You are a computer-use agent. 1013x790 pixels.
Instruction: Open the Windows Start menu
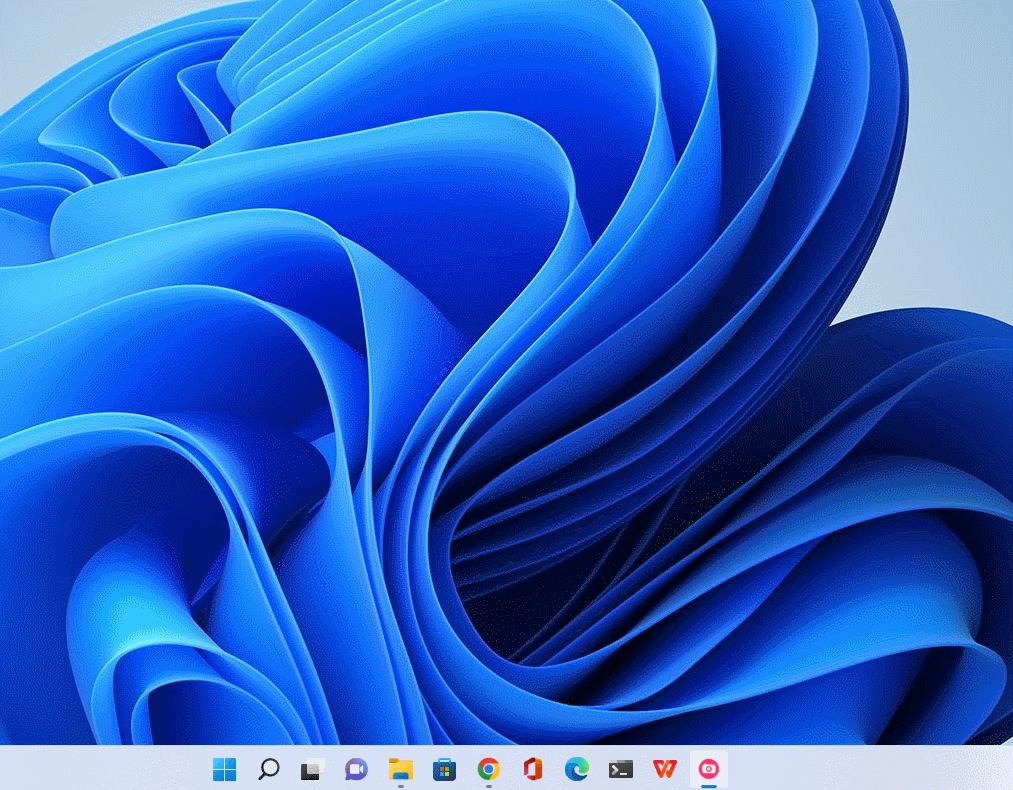(x=224, y=769)
